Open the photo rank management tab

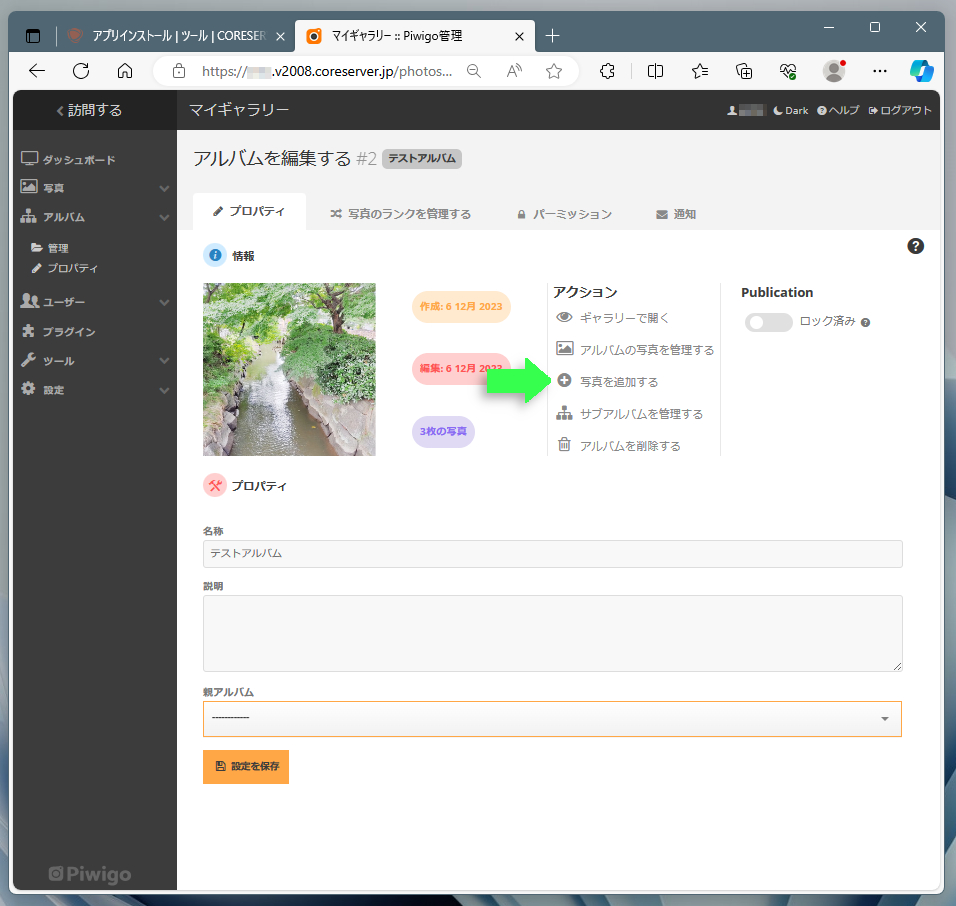point(400,214)
